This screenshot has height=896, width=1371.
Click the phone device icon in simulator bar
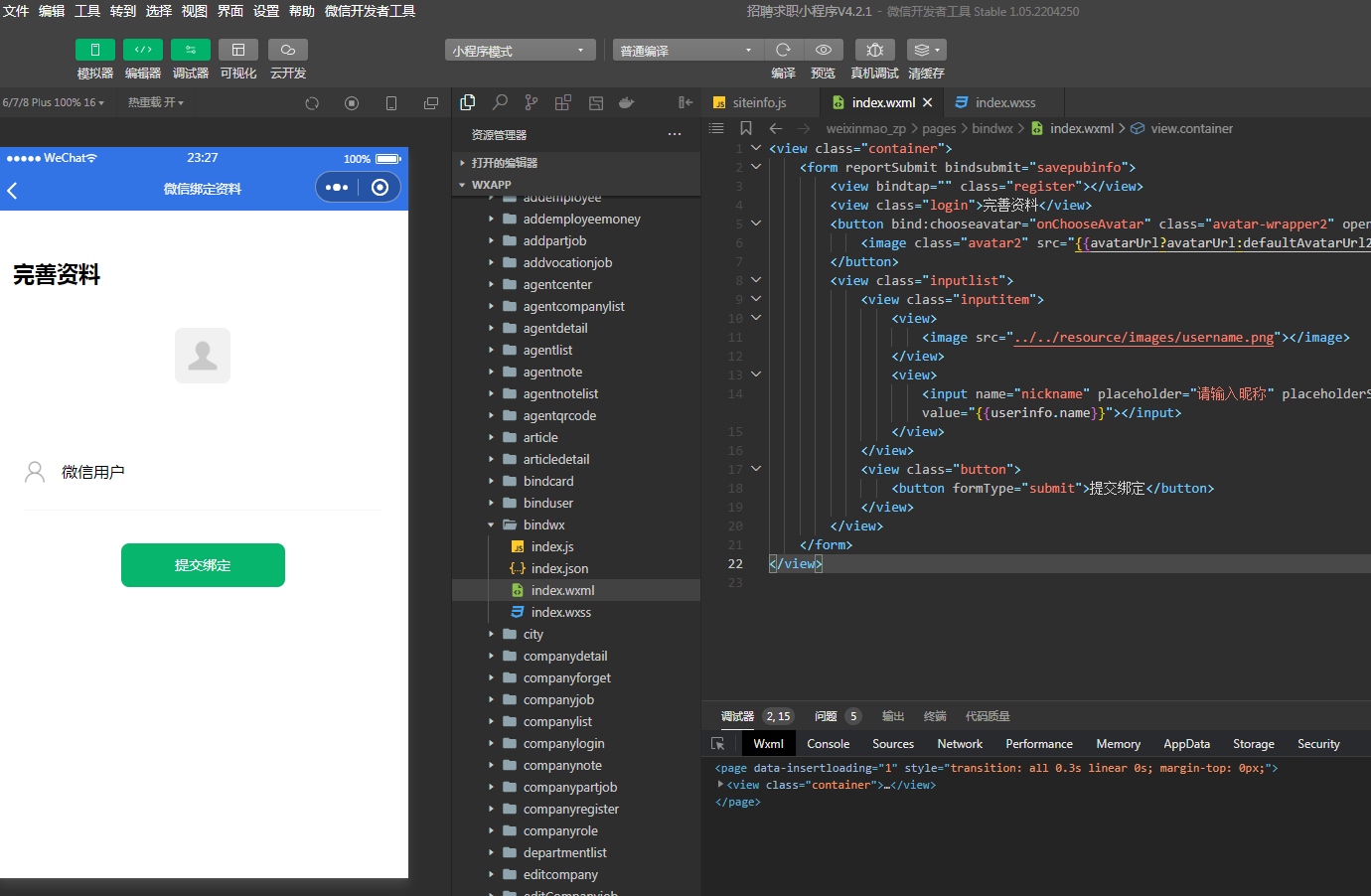pos(391,103)
